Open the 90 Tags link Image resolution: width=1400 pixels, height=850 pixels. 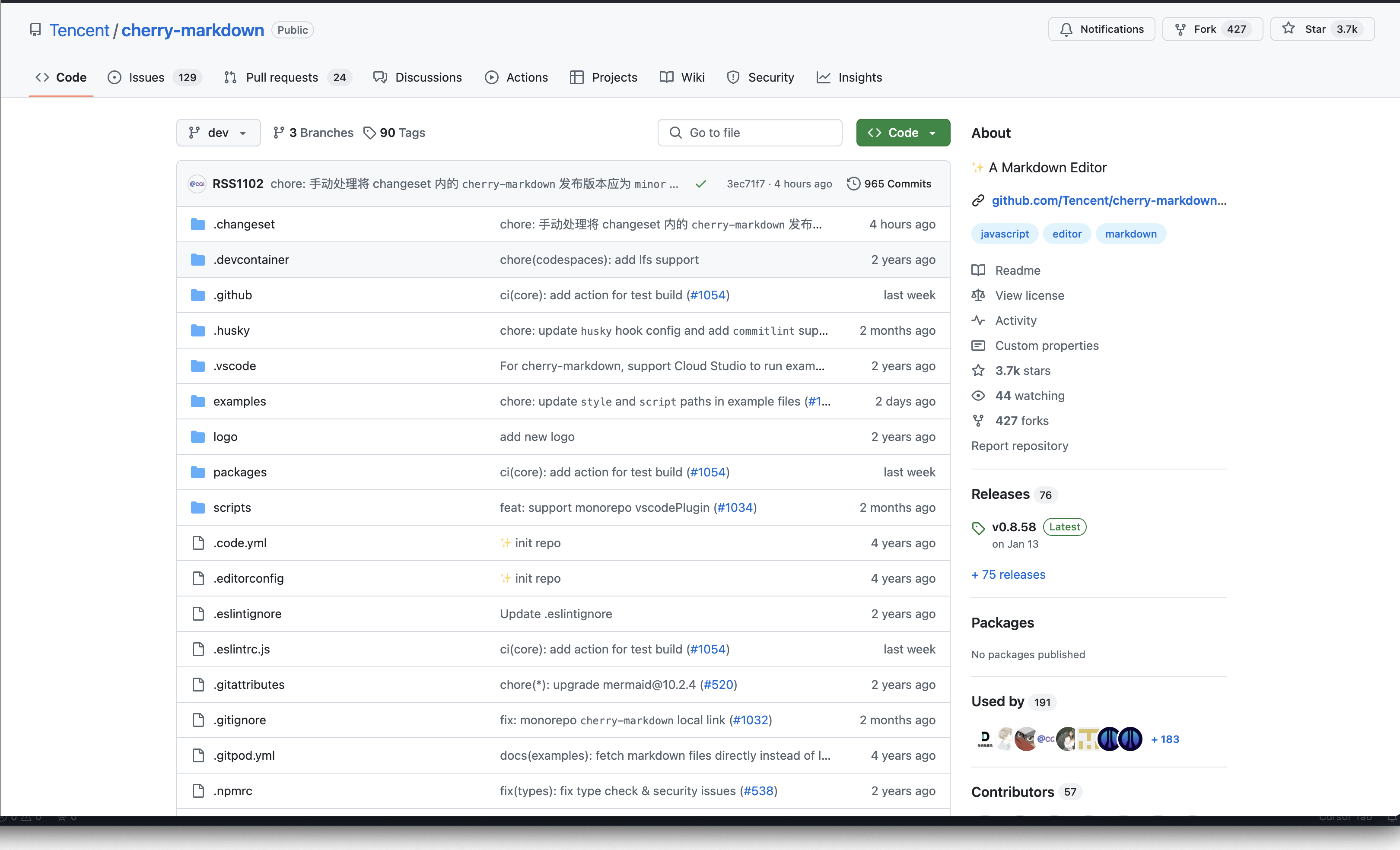[x=395, y=133]
